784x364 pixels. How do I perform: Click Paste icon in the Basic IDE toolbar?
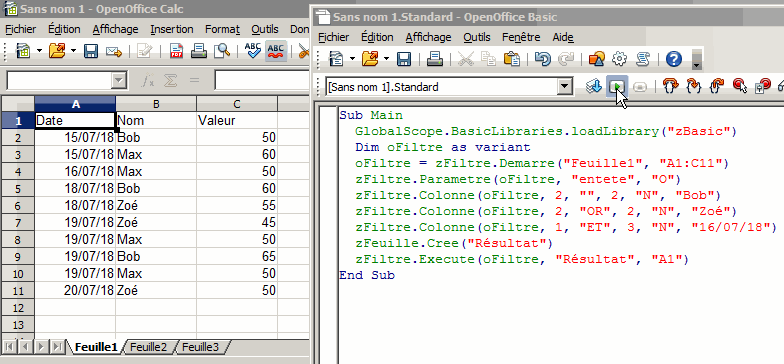[512, 60]
